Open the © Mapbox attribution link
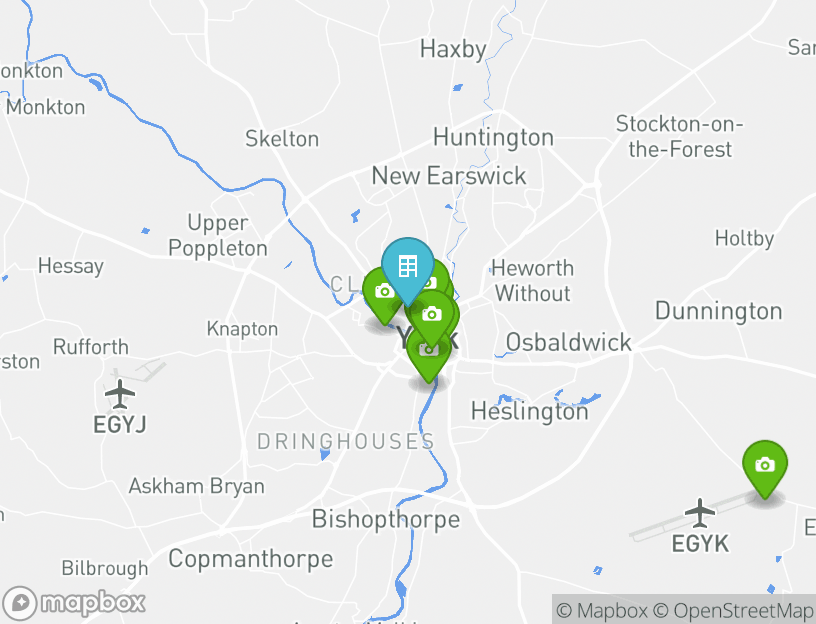The width and height of the screenshot is (816, 624). coord(602,610)
